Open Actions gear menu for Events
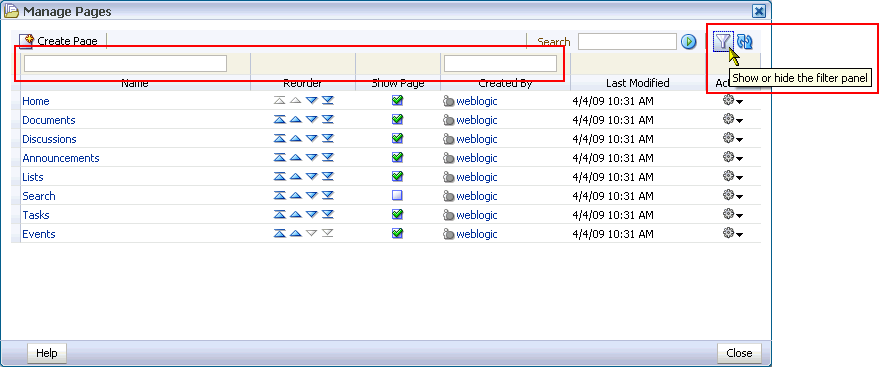This screenshot has height=381, width=882. click(x=732, y=234)
